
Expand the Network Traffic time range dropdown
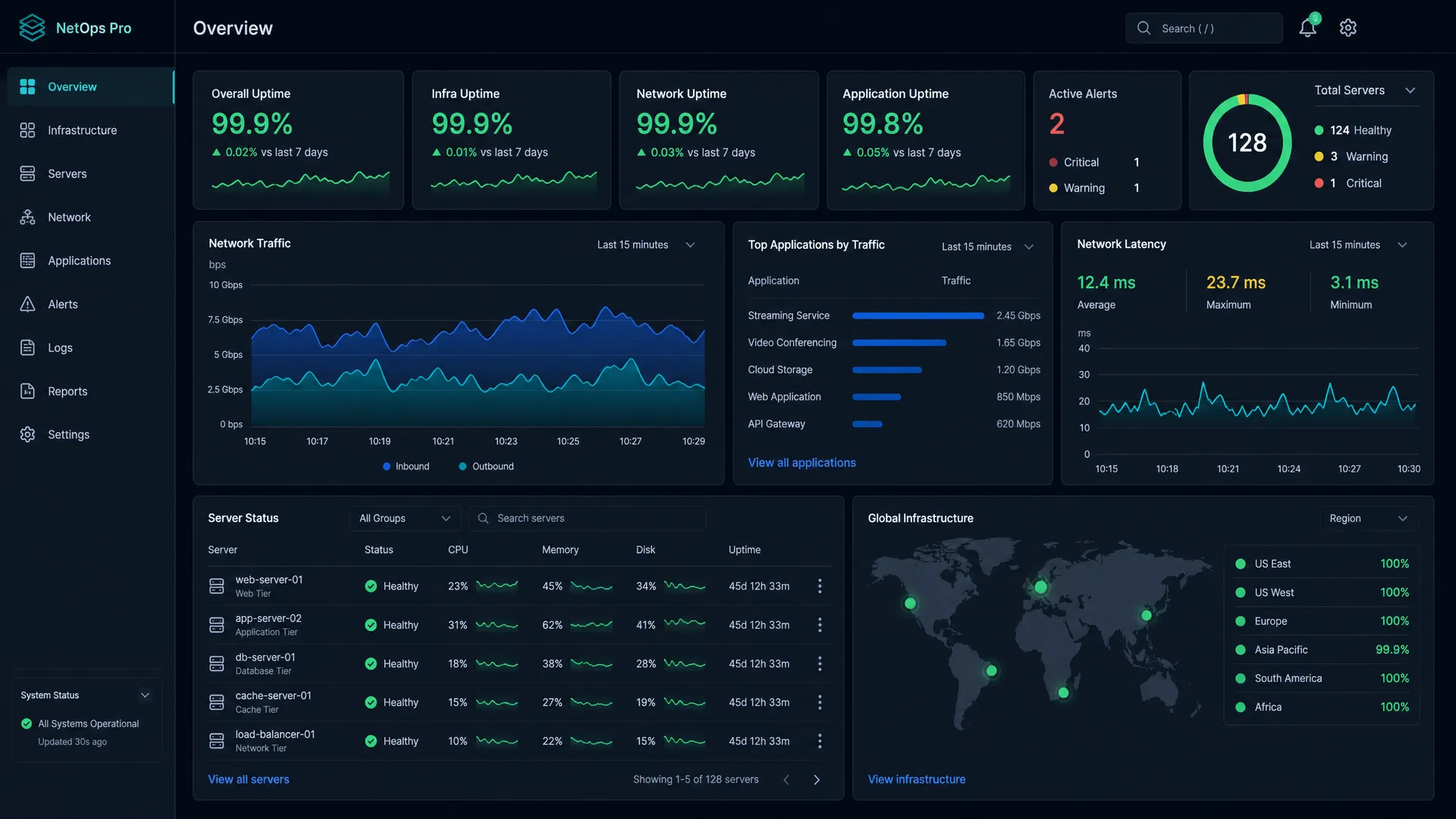coord(646,245)
